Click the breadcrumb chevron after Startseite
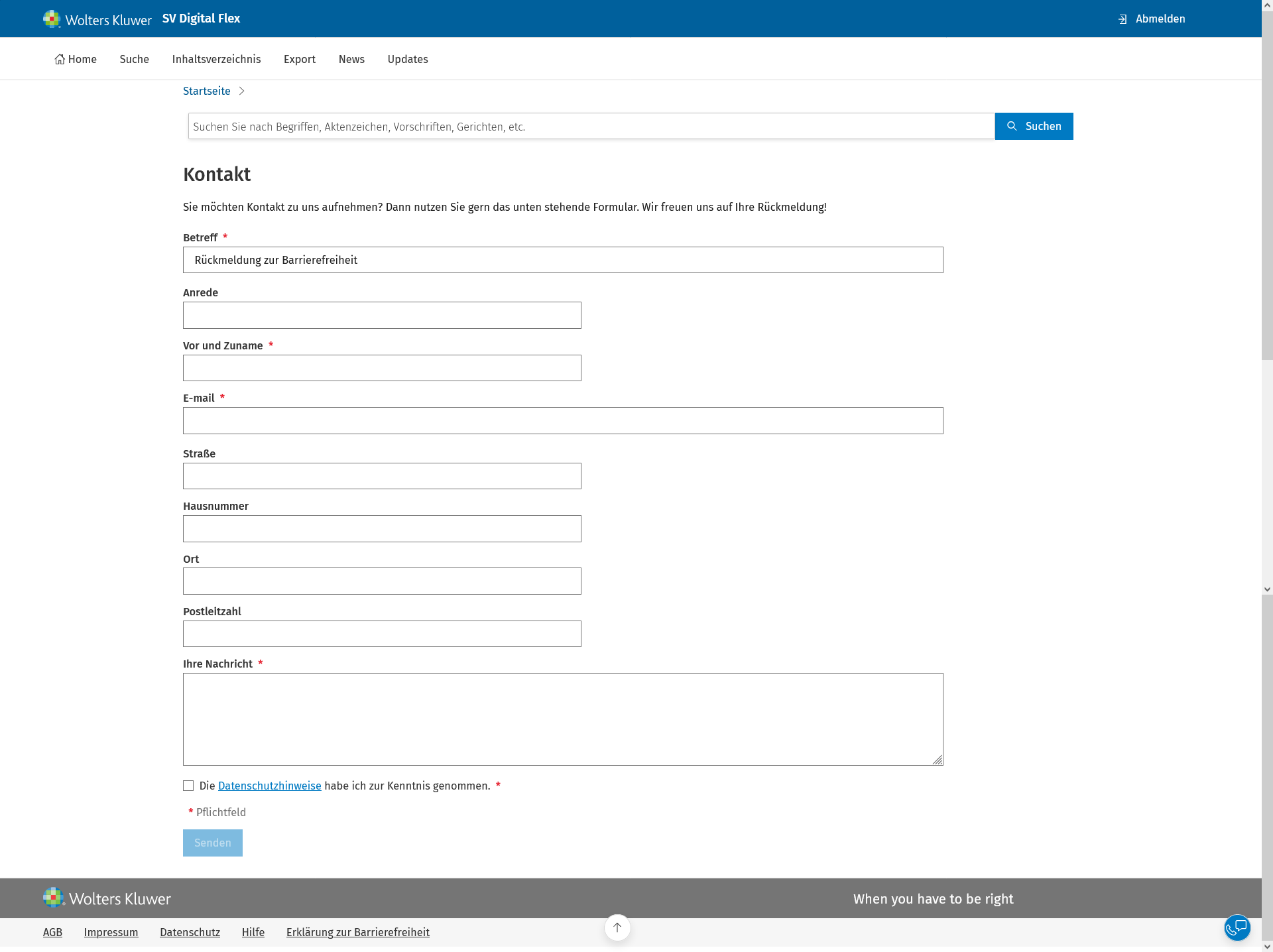Screen dimensions: 1273x952 tap(242, 91)
